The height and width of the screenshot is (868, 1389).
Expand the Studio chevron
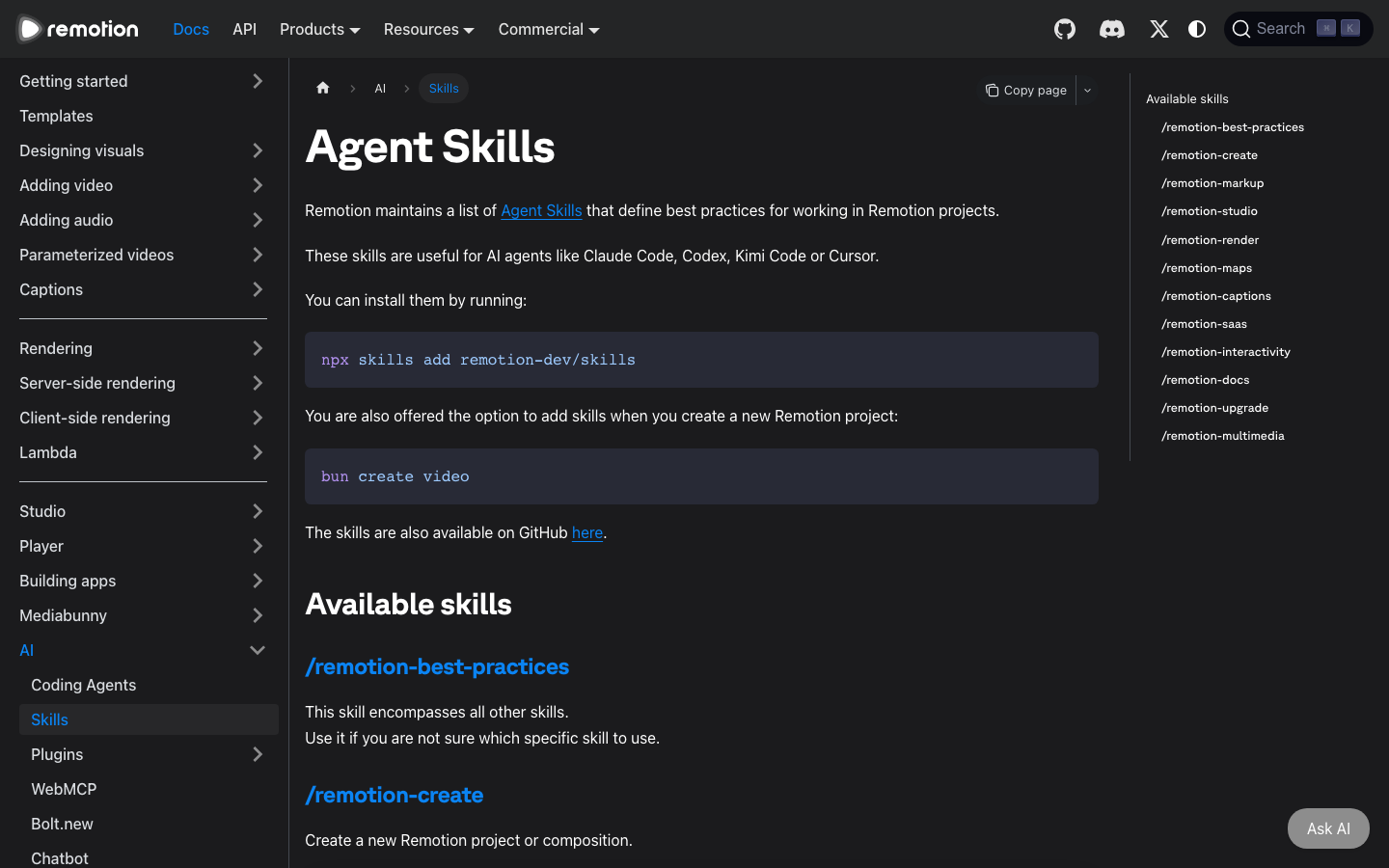coord(258,511)
